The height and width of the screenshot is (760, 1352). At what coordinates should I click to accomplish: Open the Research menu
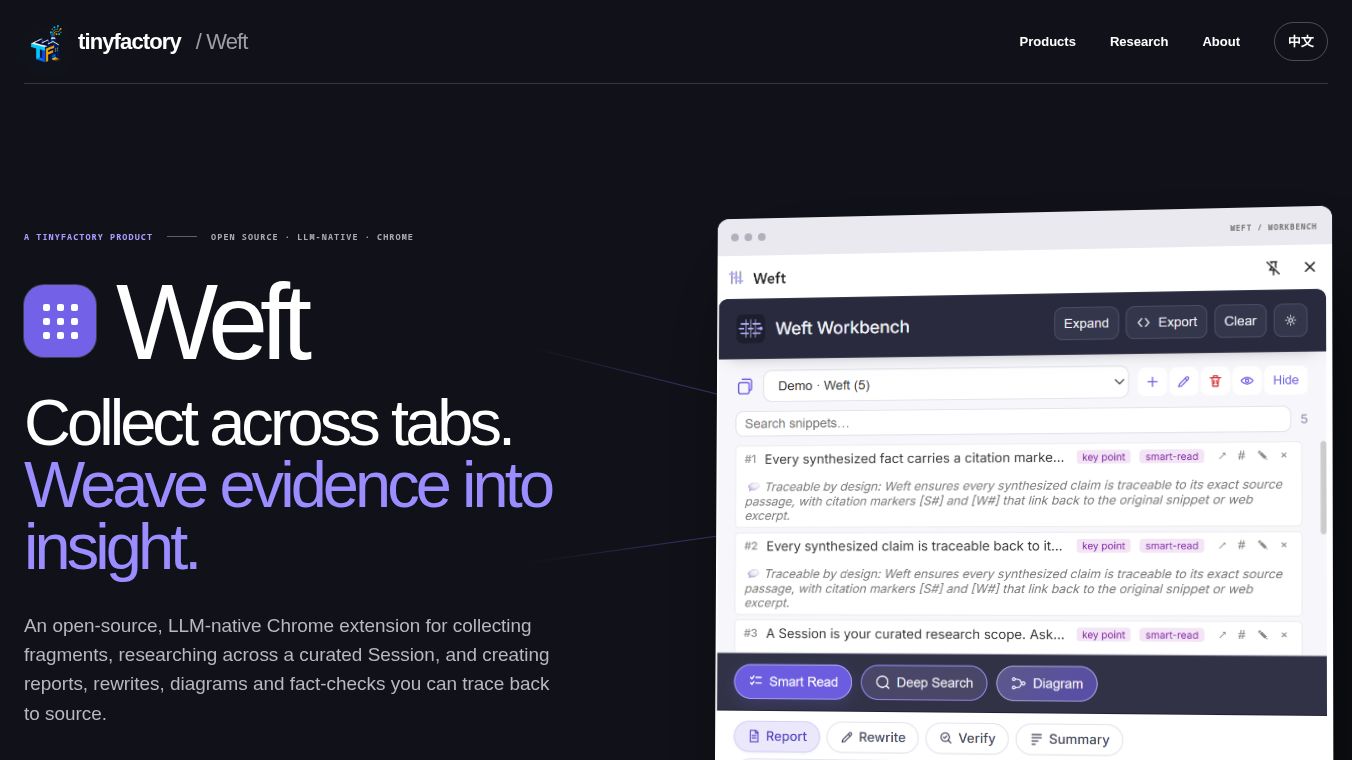pos(1139,42)
